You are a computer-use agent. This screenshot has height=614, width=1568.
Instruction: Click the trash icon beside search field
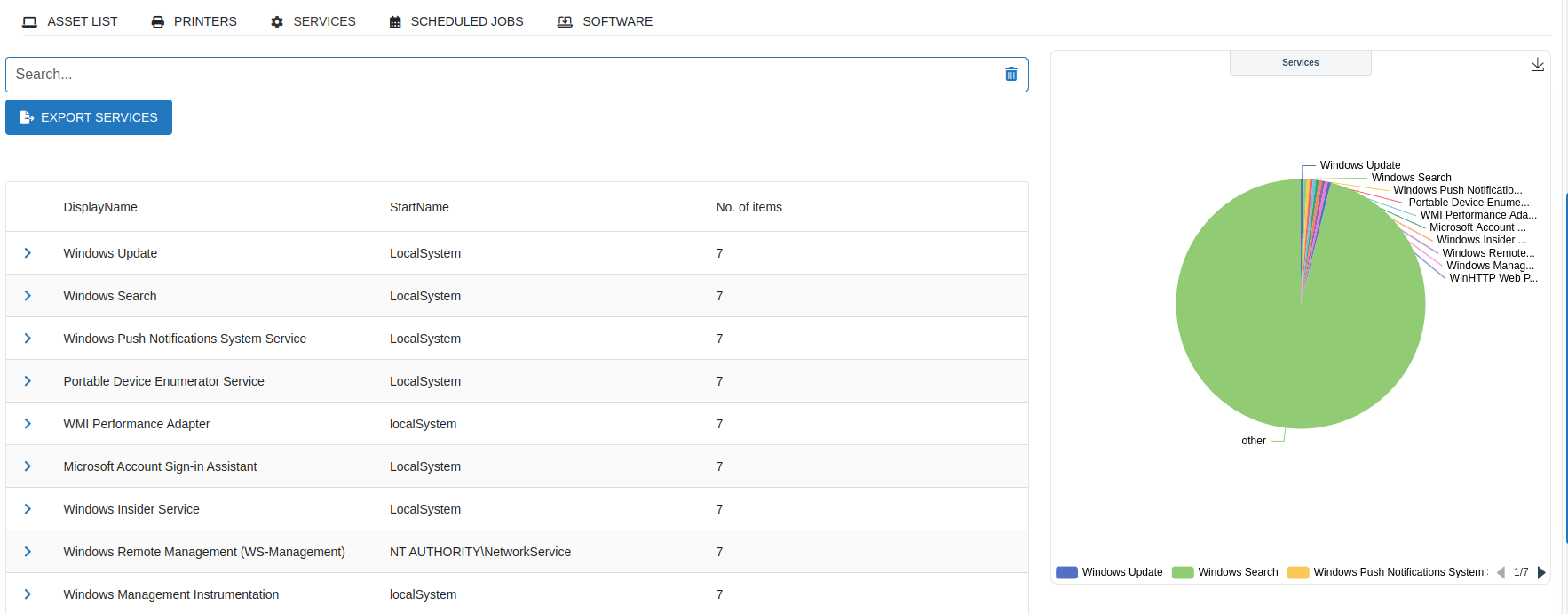tap(1010, 75)
